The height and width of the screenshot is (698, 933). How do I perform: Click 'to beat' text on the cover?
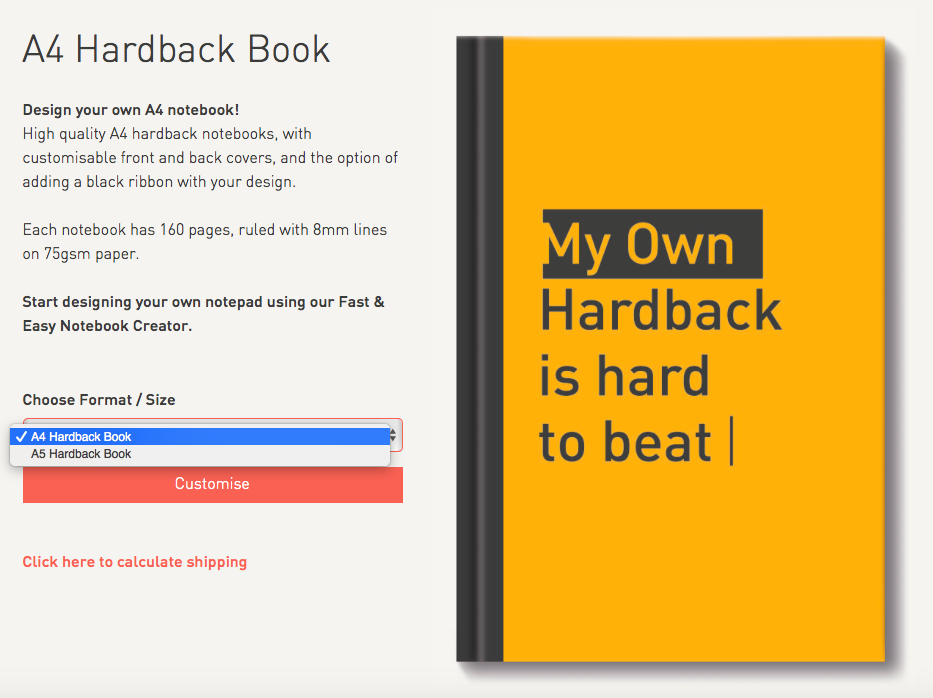[625, 443]
